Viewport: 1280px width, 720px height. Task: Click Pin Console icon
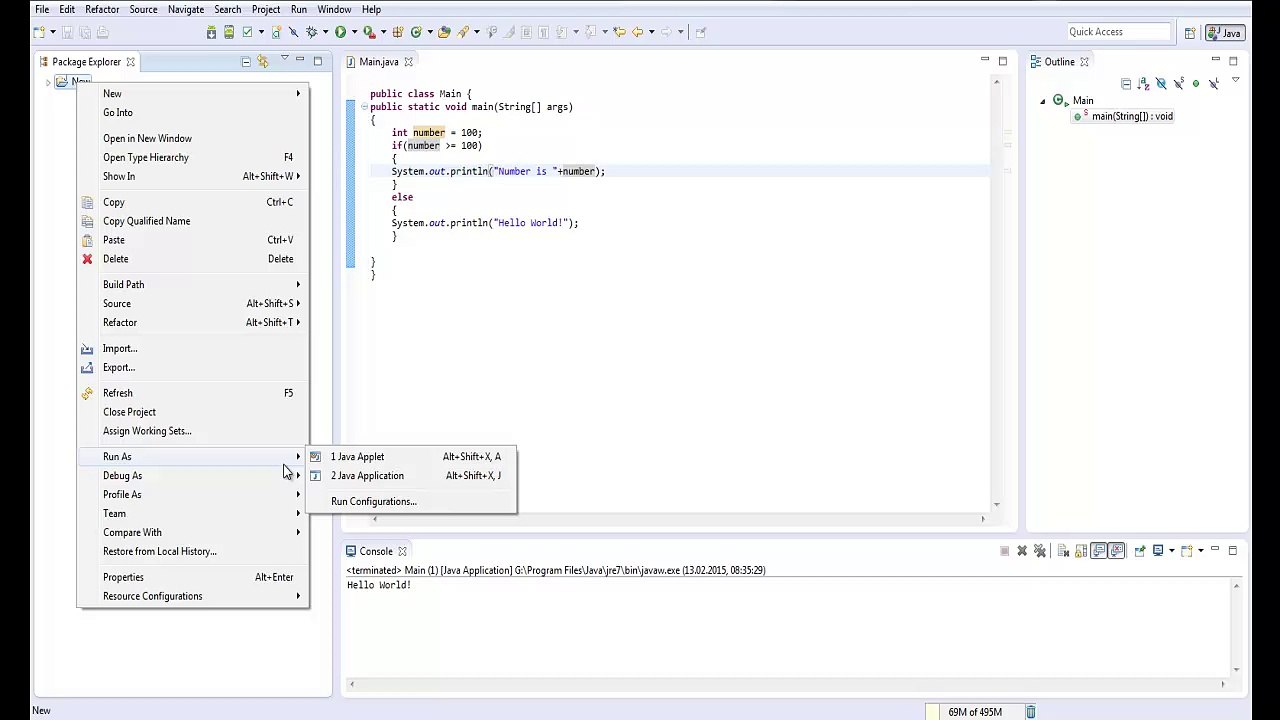pyautogui.click(x=1140, y=550)
